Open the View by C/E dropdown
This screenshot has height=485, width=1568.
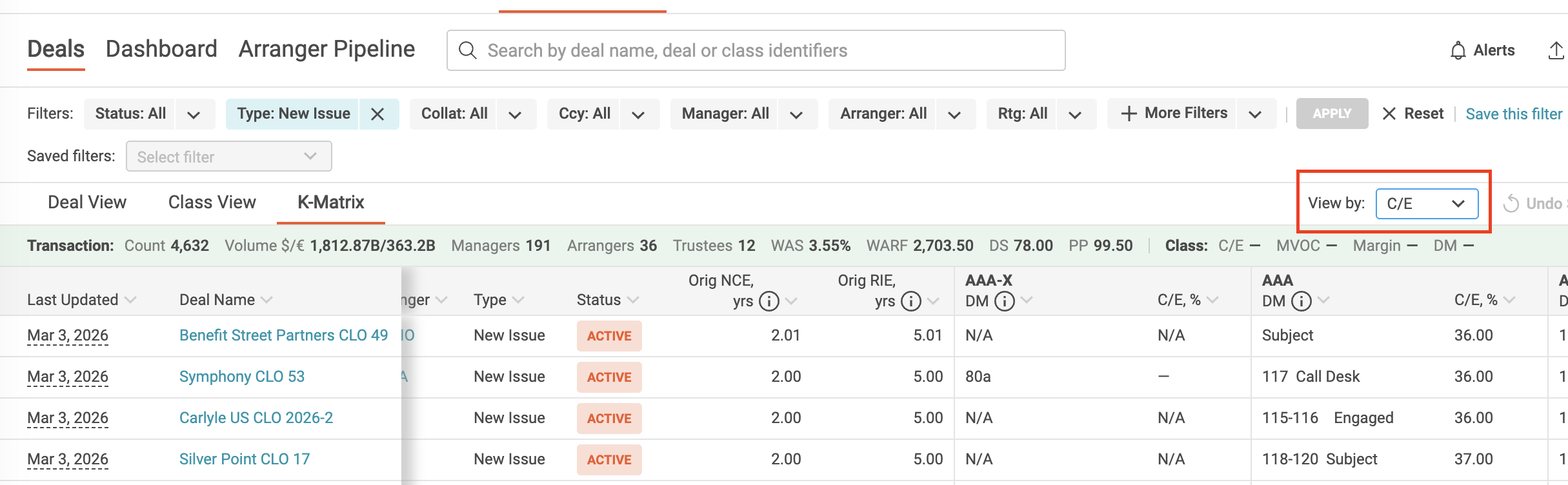(1427, 204)
